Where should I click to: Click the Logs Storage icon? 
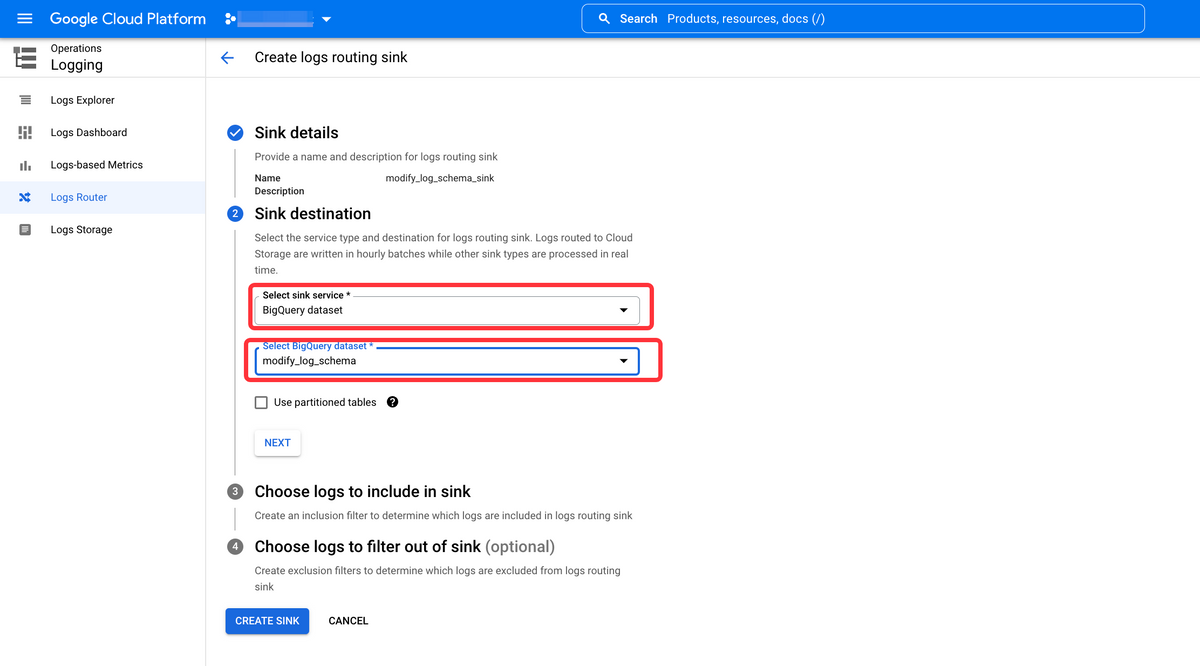click(x=25, y=230)
